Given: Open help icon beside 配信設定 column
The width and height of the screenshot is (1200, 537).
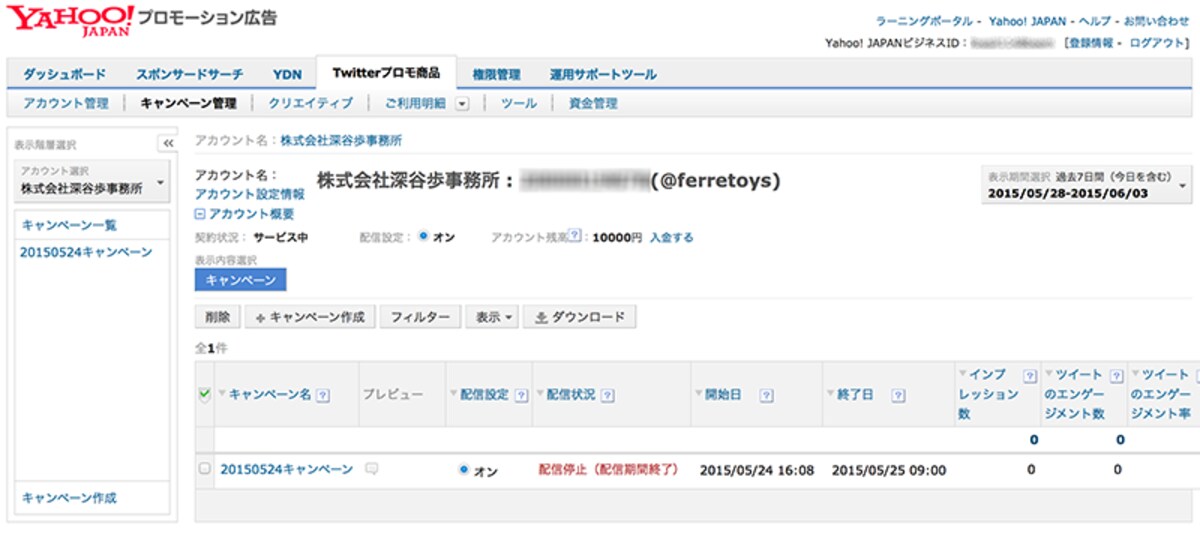Looking at the screenshot, I should point(522,395).
